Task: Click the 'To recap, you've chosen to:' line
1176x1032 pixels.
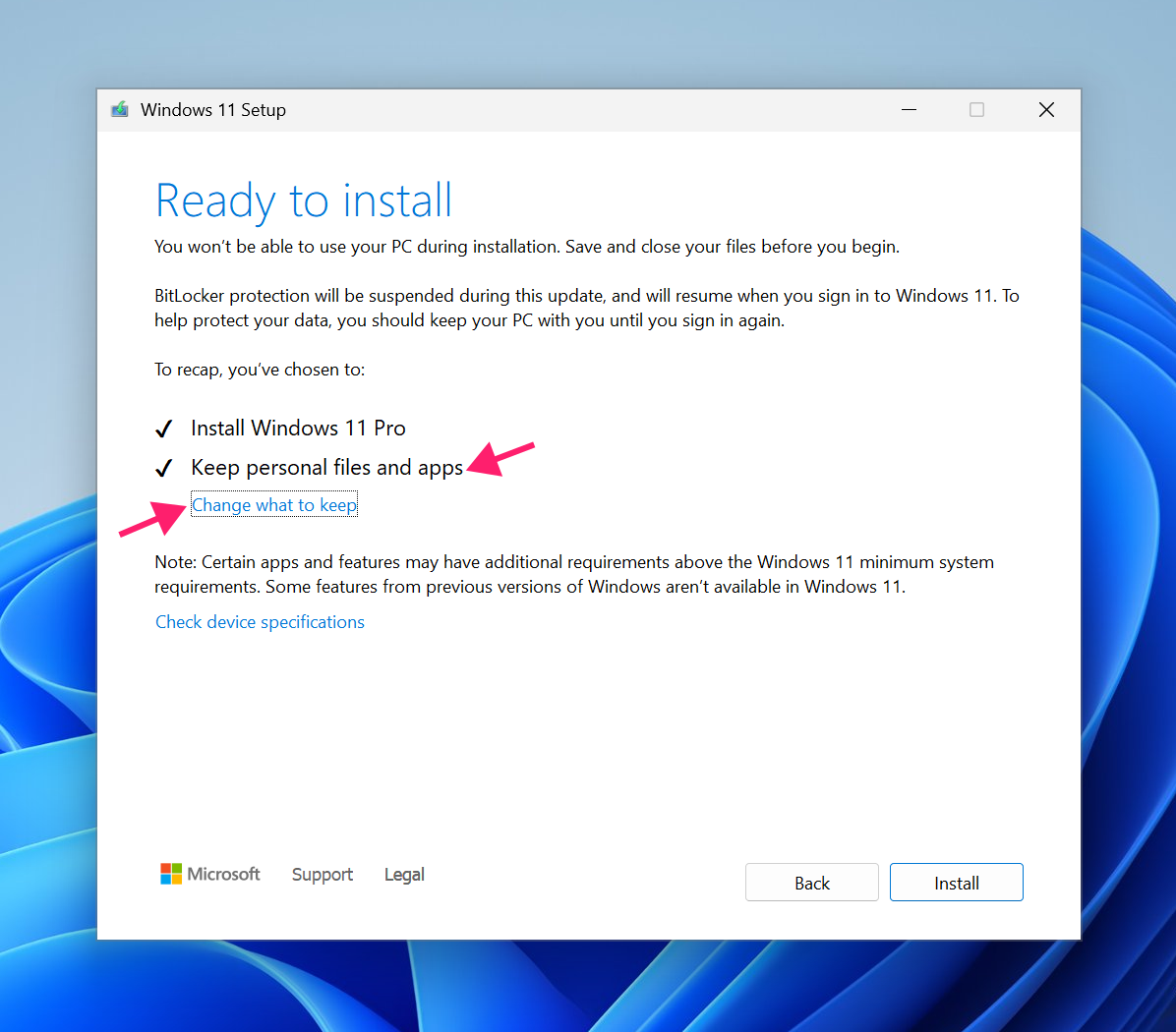Action: 260,370
